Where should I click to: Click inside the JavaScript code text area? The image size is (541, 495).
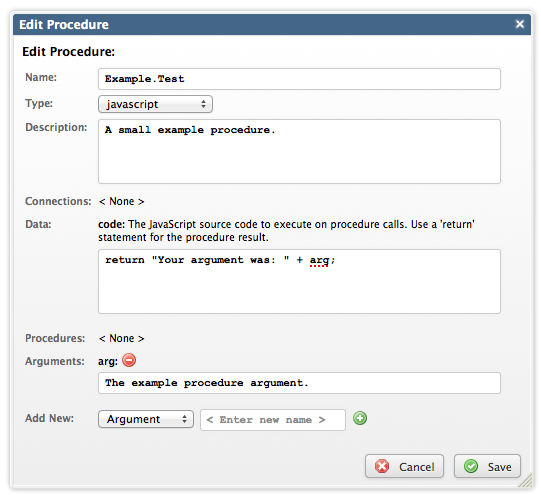pyautogui.click(x=299, y=281)
